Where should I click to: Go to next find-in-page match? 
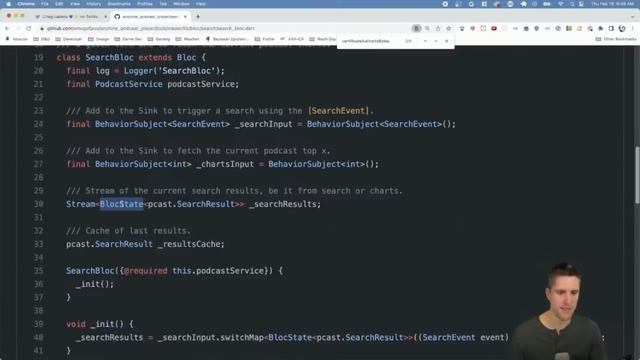pyautogui.click(x=436, y=41)
